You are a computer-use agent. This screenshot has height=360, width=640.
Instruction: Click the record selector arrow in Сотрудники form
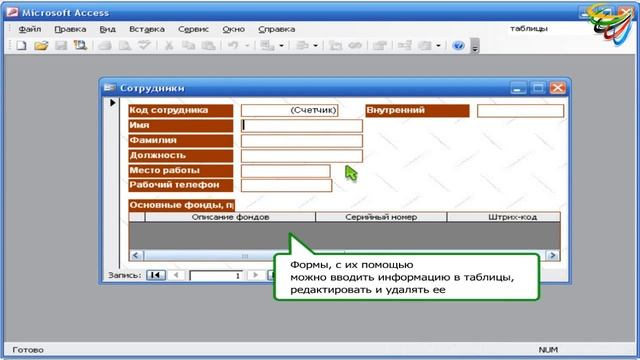(113, 102)
